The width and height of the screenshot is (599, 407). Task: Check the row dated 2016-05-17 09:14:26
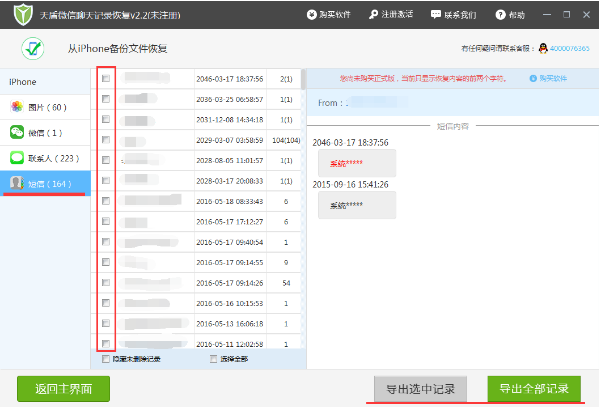106,283
